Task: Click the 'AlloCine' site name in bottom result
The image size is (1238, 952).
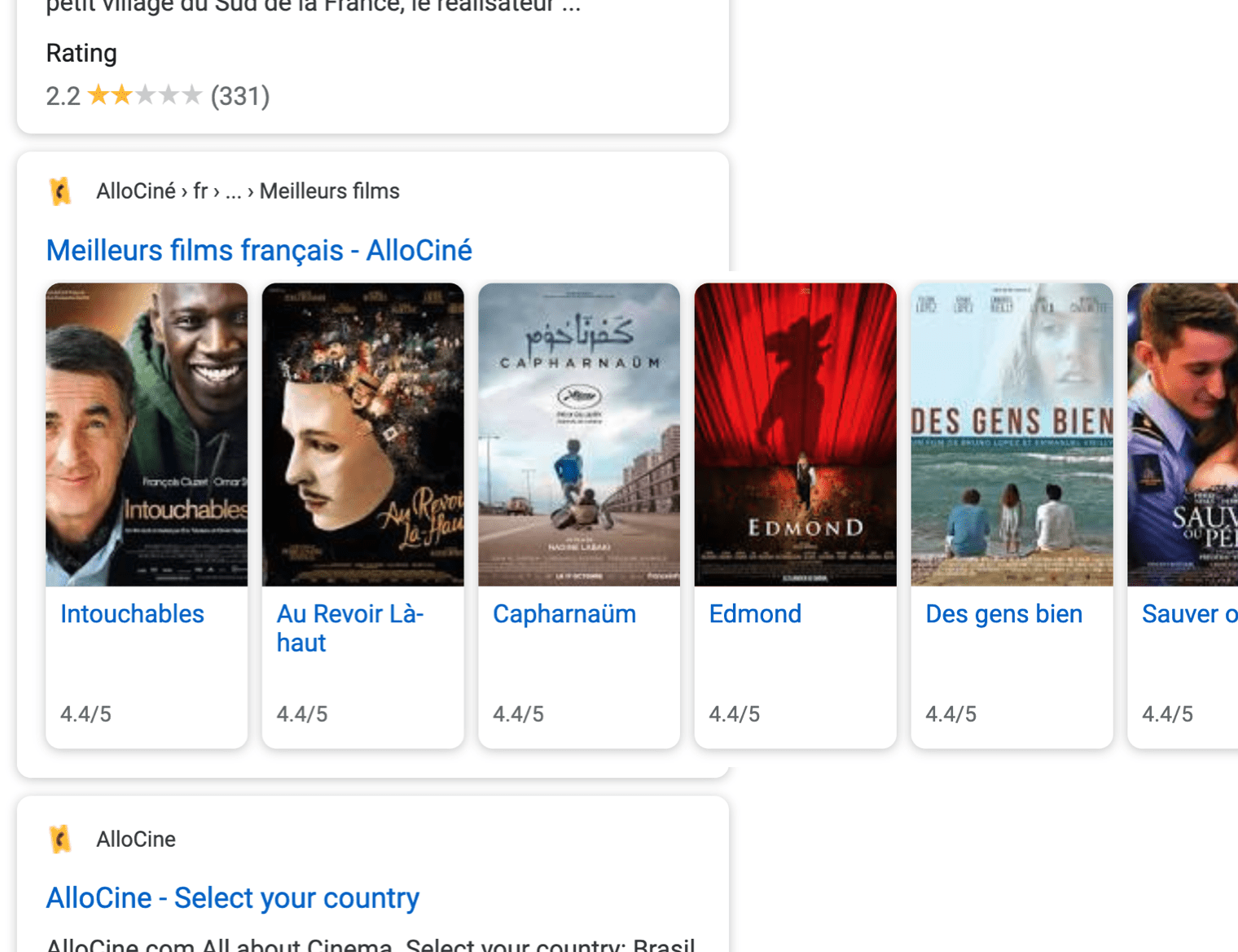Action: click(x=136, y=840)
